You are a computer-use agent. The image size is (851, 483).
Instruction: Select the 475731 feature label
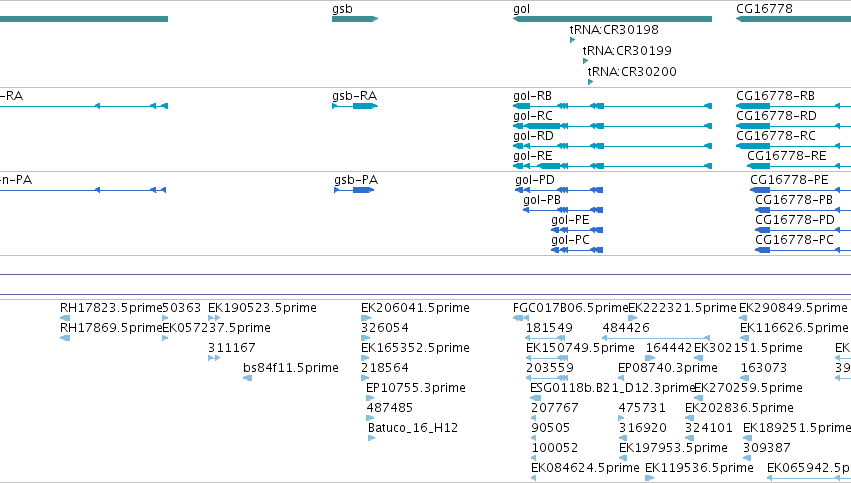pos(642,409)
